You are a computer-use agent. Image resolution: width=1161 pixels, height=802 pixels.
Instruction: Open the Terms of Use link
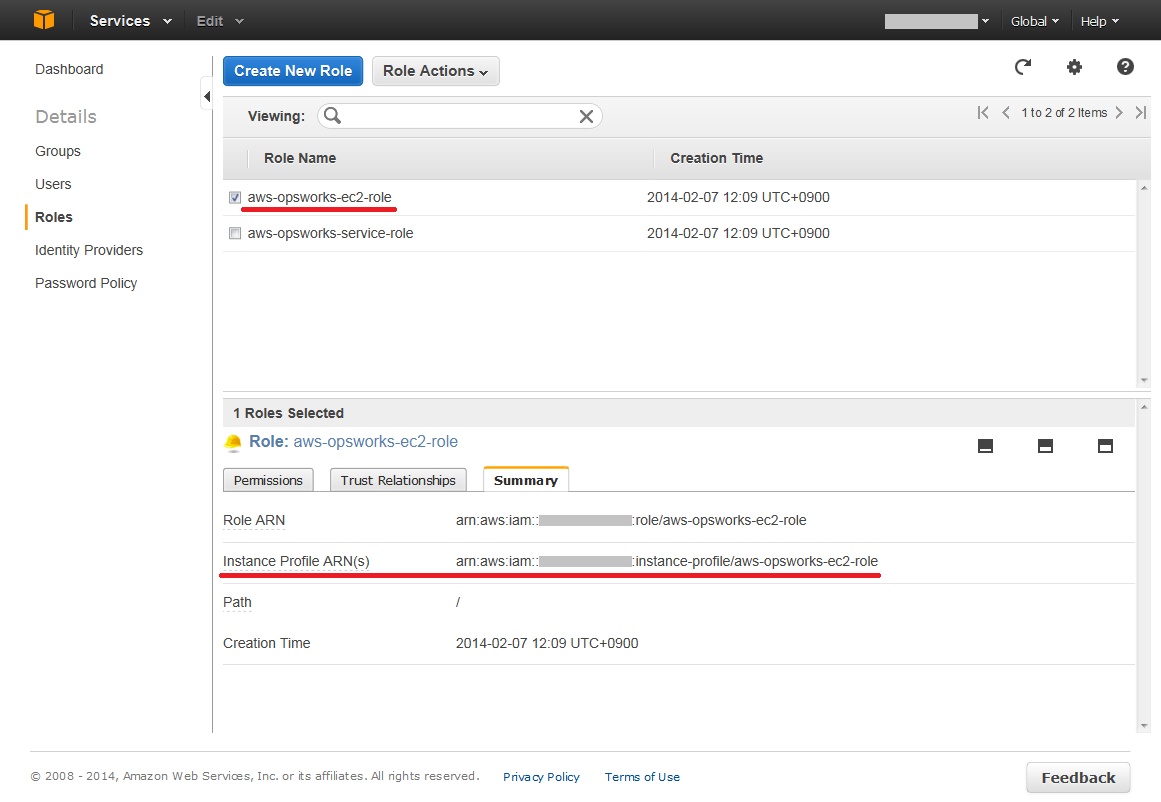[x=642, y=777]
